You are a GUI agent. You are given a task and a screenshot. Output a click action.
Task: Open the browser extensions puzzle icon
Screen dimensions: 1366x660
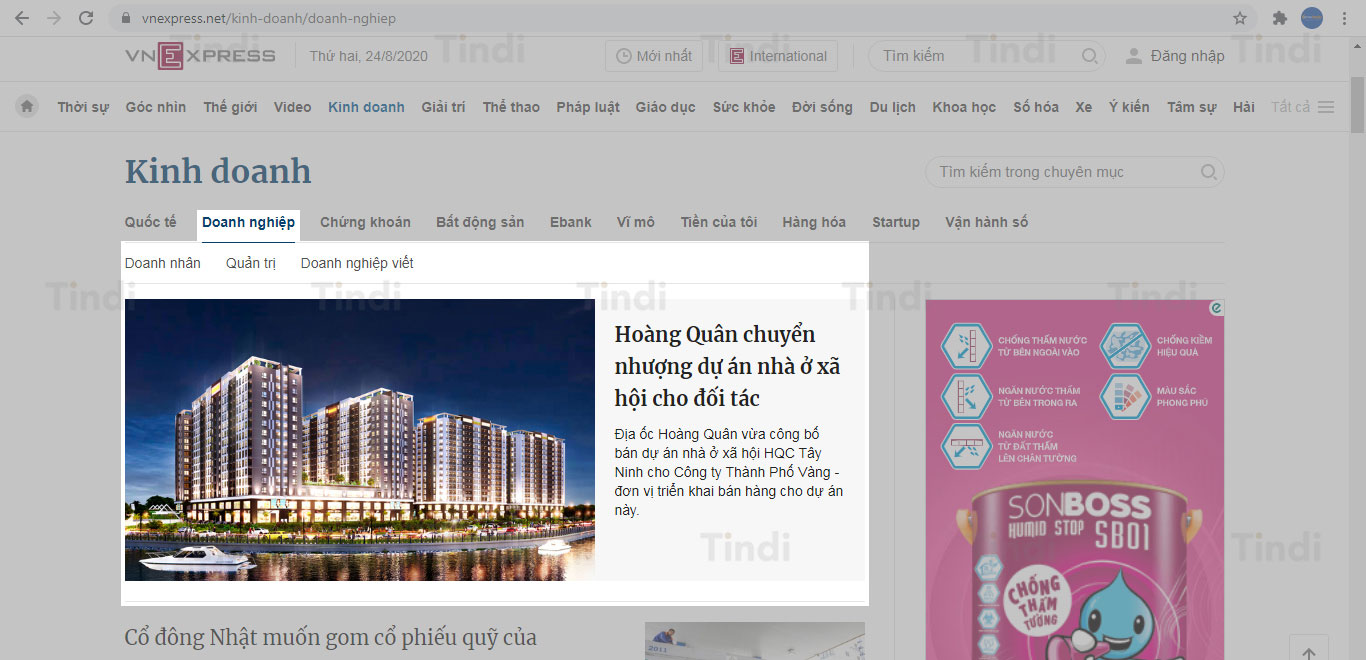point(1279,18)
